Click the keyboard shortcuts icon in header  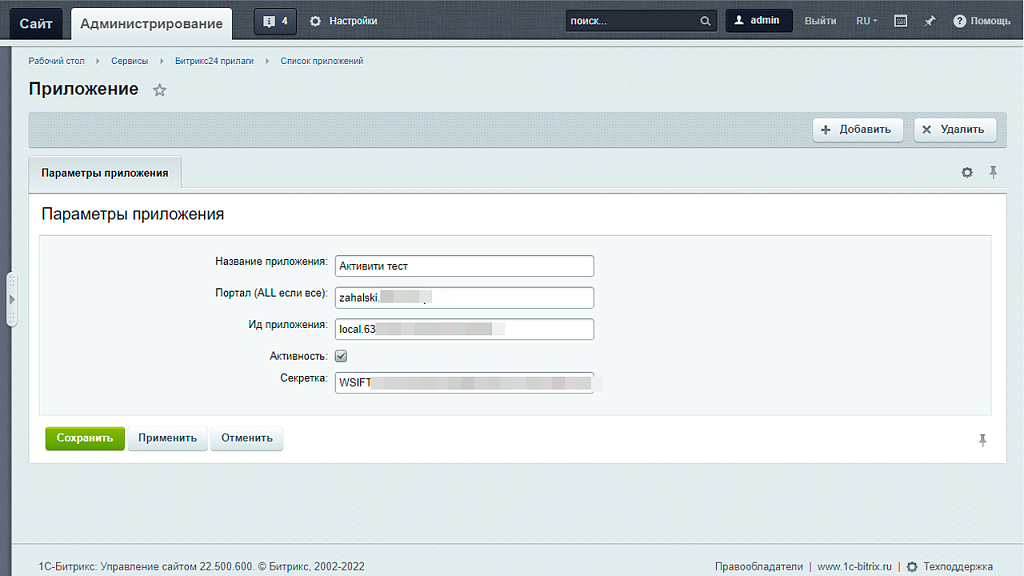(900, 21)
